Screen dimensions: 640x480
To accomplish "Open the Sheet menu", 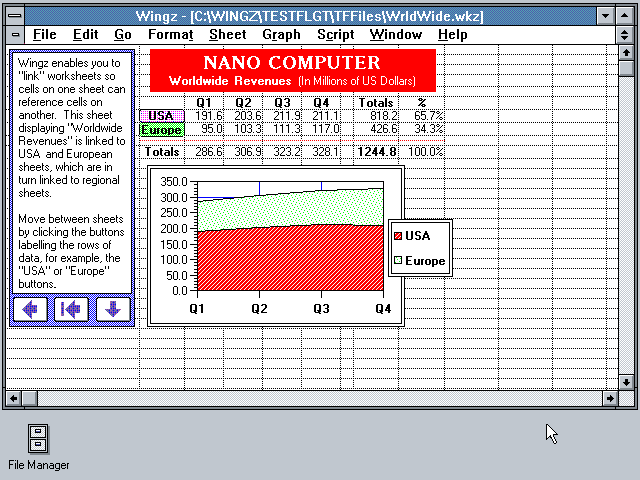I will point(228,35).
